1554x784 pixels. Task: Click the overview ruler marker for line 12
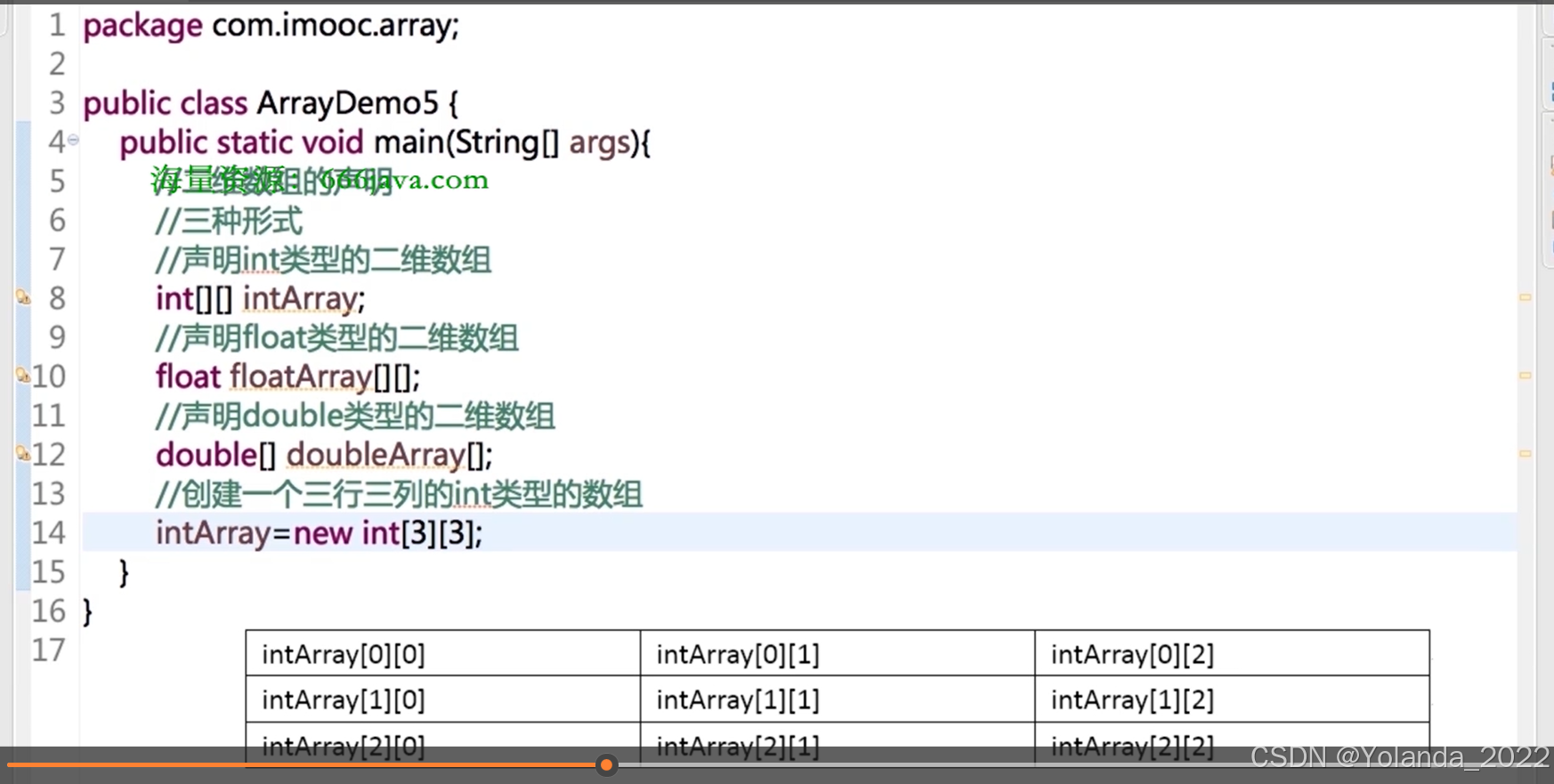(1525, 453)
